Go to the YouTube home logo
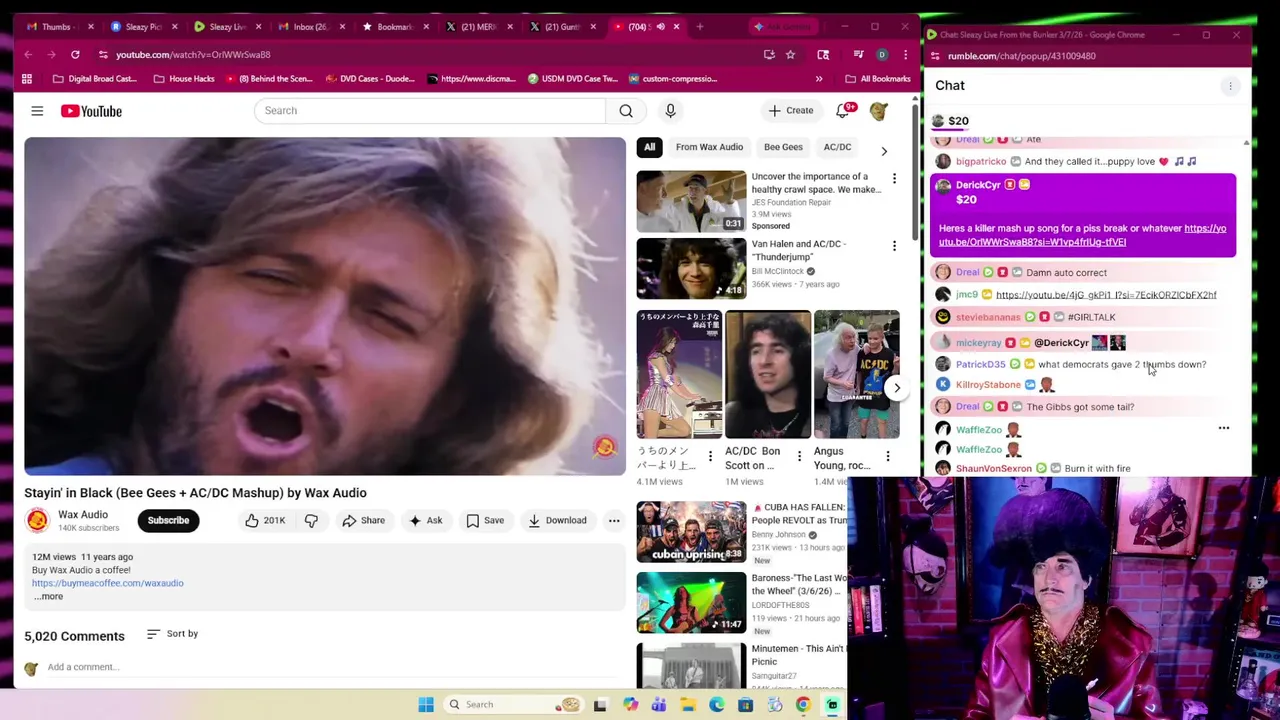The image size is (1280, 720). tap(91, 111)
